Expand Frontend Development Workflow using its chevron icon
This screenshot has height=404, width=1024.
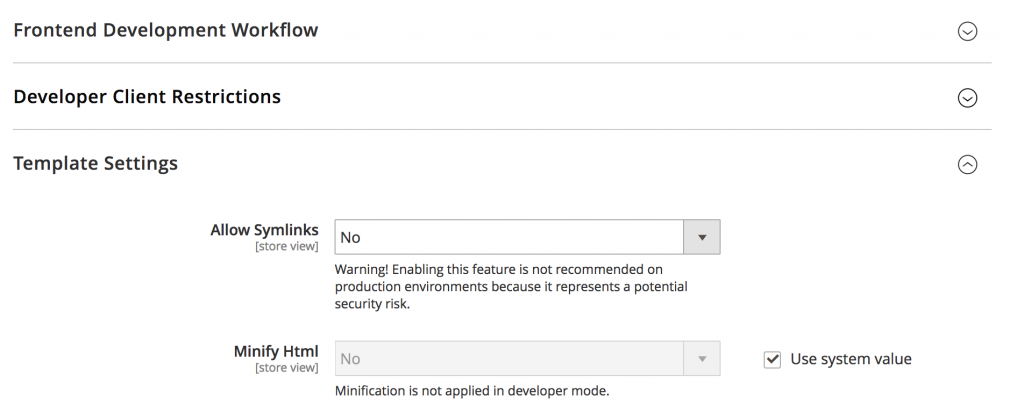(x=967, y=31)
